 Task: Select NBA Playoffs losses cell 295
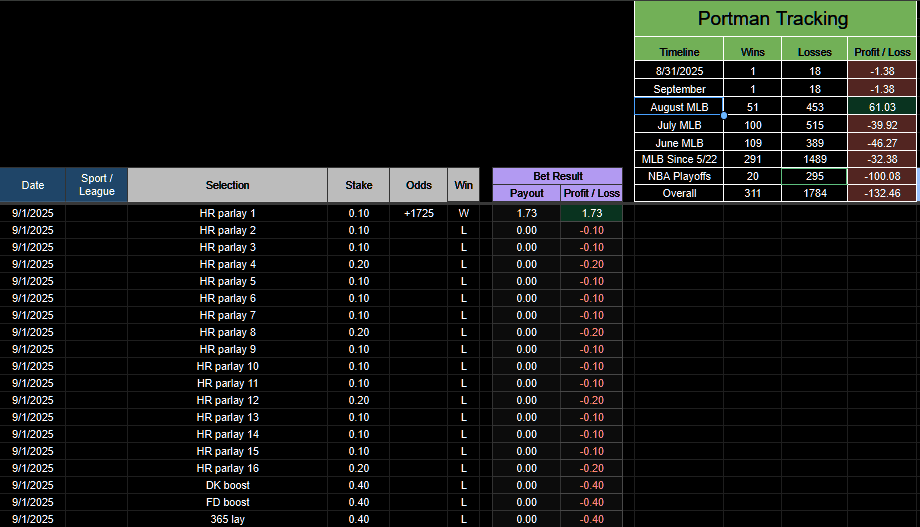[814, 176]
